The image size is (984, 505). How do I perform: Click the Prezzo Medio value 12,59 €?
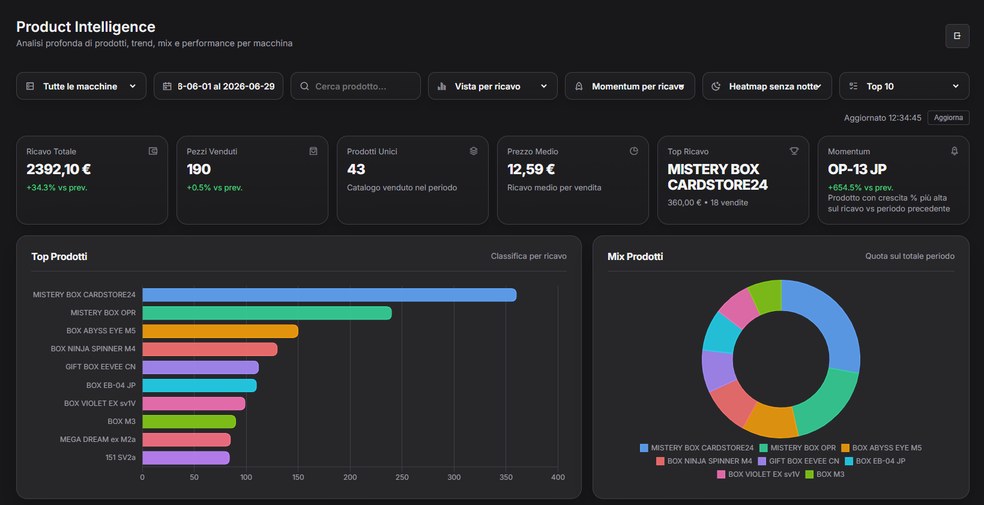(531, 169)
